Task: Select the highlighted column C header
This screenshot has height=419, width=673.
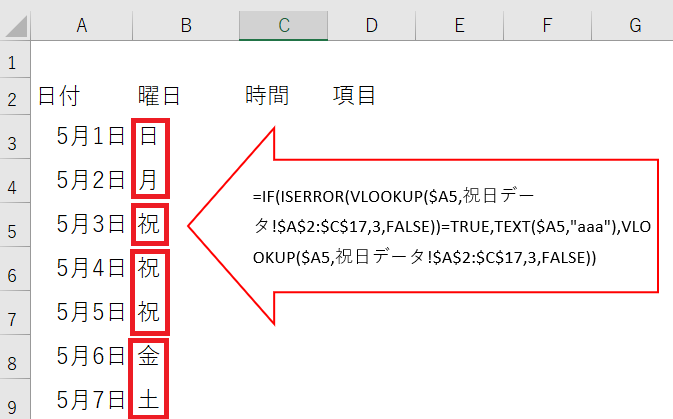Action: pos(284,25)
